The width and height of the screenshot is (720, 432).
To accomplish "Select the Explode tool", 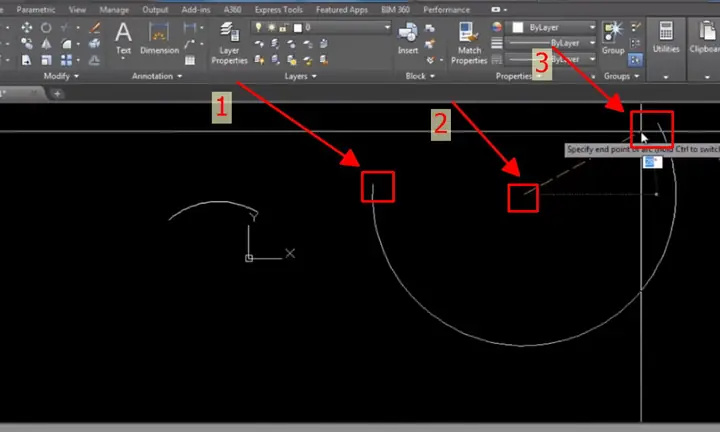I will click(95, 44).
